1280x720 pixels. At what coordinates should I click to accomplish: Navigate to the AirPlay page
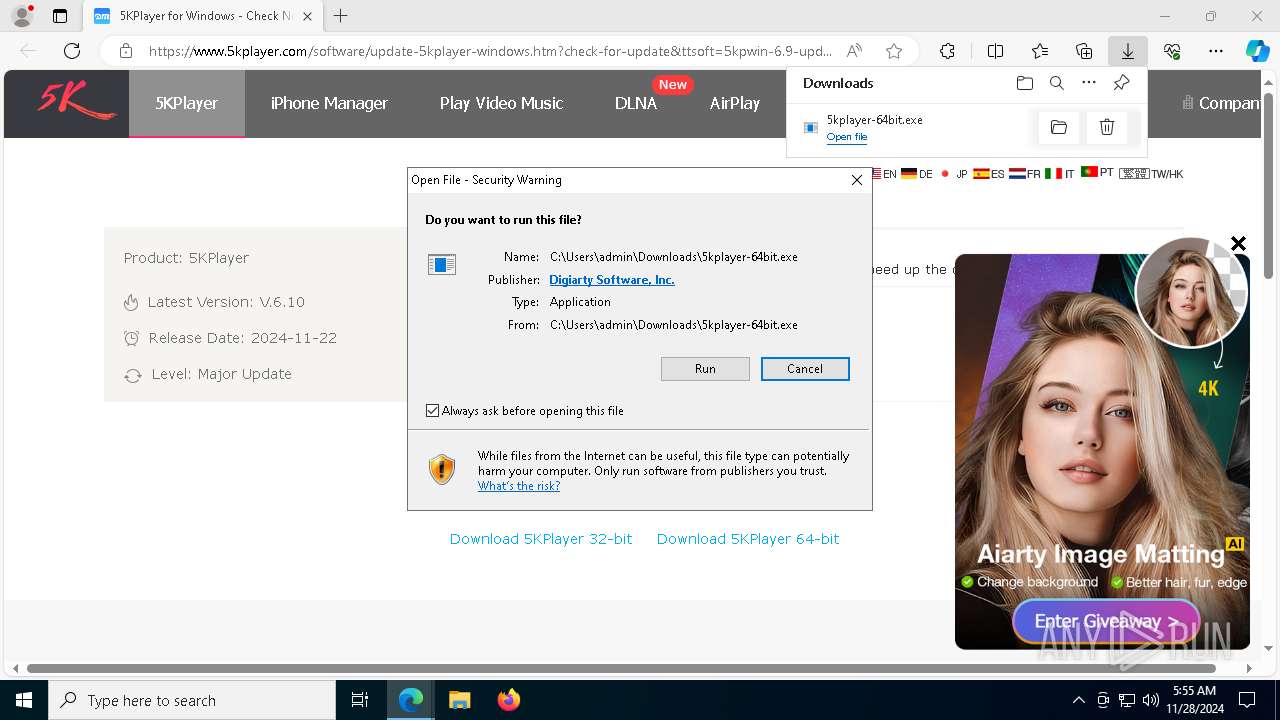tap(735, 103)
